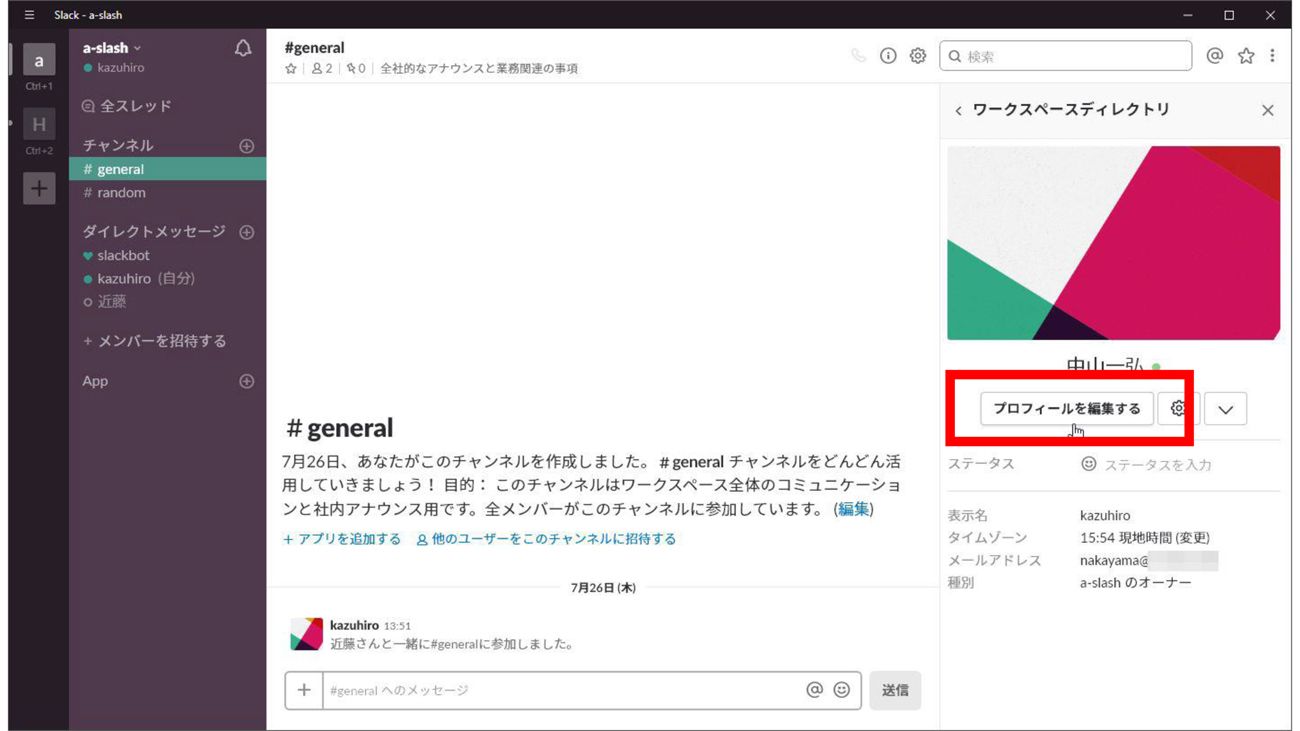Viewport: 1300px width, 731px height.
Task: Click the 13:51 message timestamp
Action: click(x=398, y=626)
